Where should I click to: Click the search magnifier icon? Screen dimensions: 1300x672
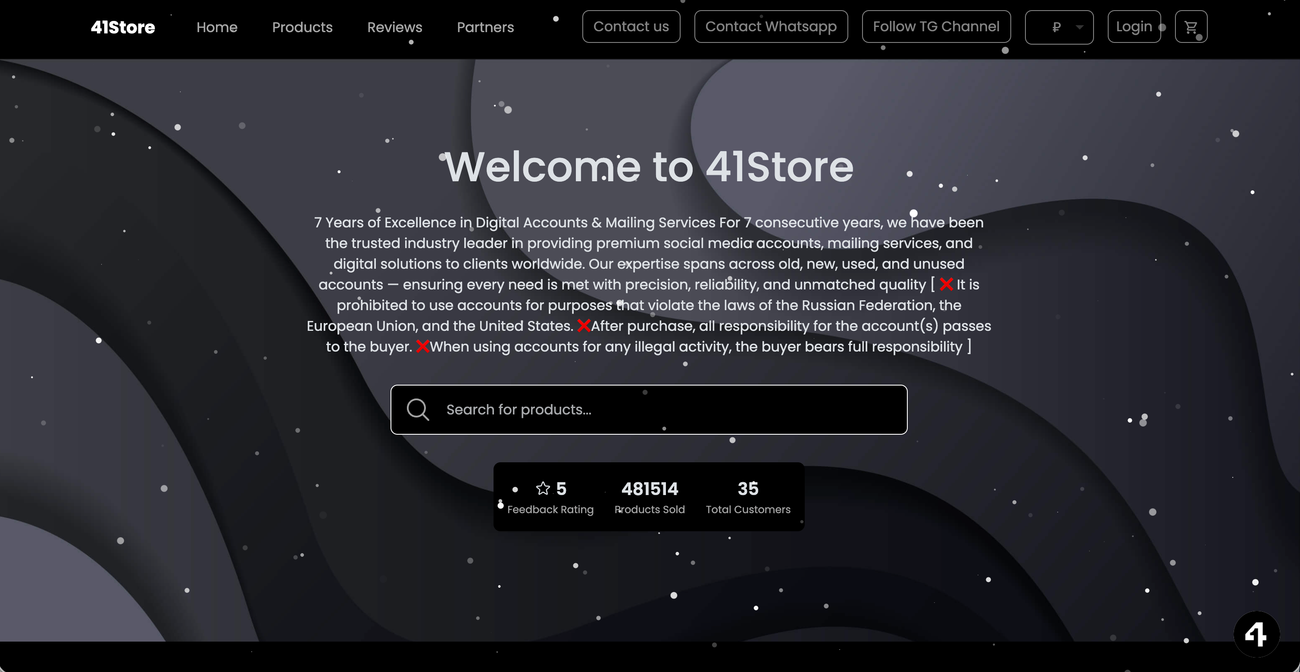tap(418, 409)
